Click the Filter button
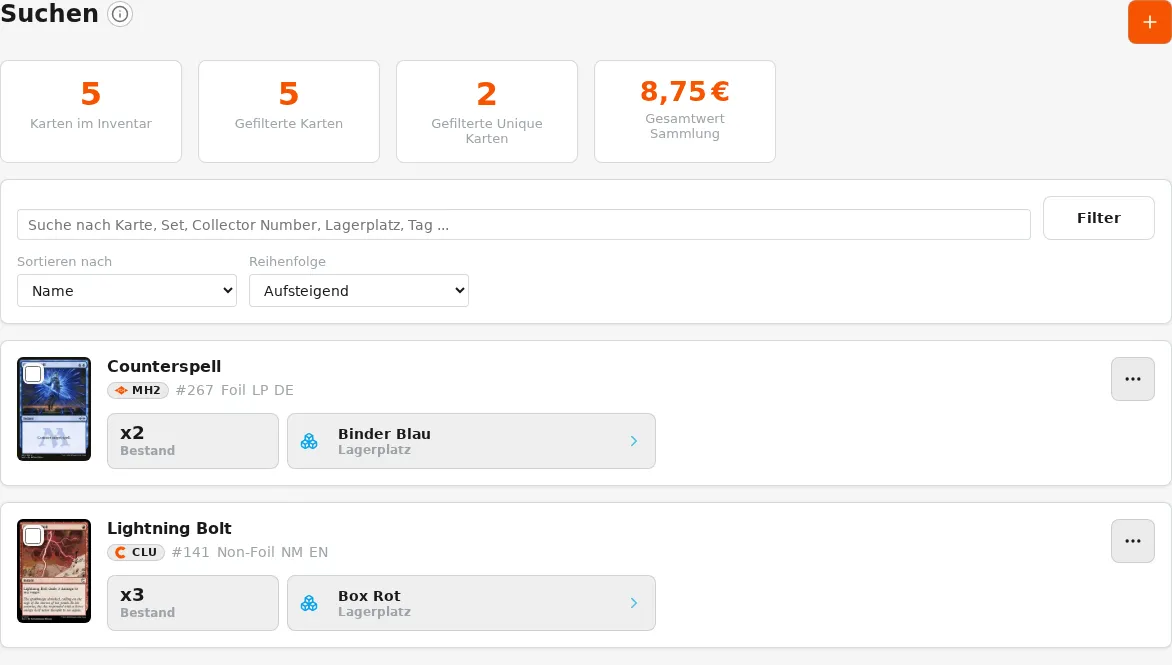1172x665 pixels. pos(1098,218)
